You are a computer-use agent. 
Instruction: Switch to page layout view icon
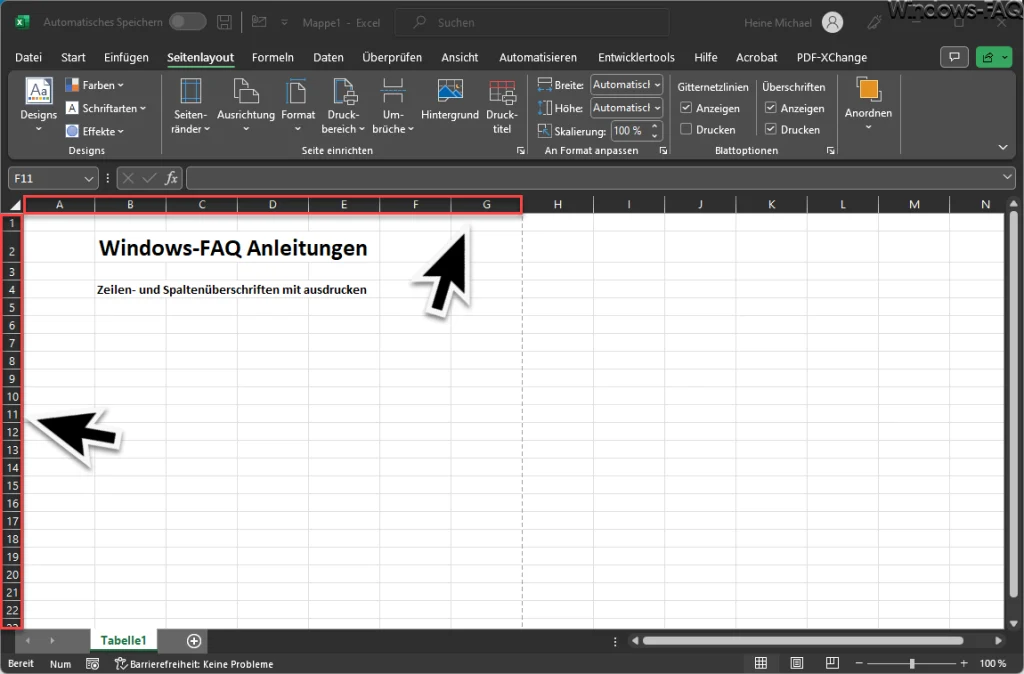pos(797,663)
